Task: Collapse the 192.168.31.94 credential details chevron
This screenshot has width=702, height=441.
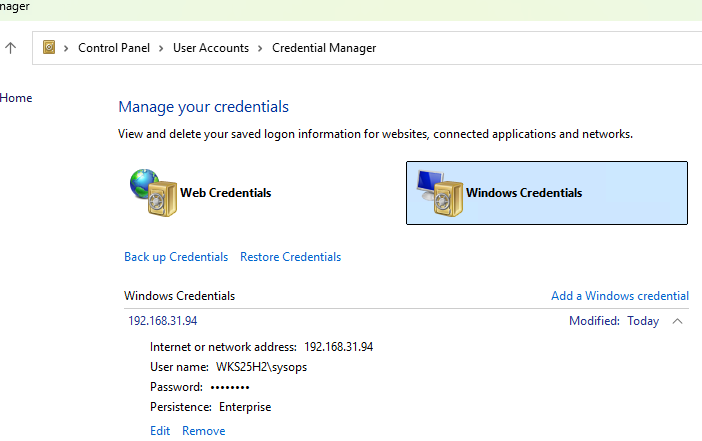Action: tap(678, 321)
